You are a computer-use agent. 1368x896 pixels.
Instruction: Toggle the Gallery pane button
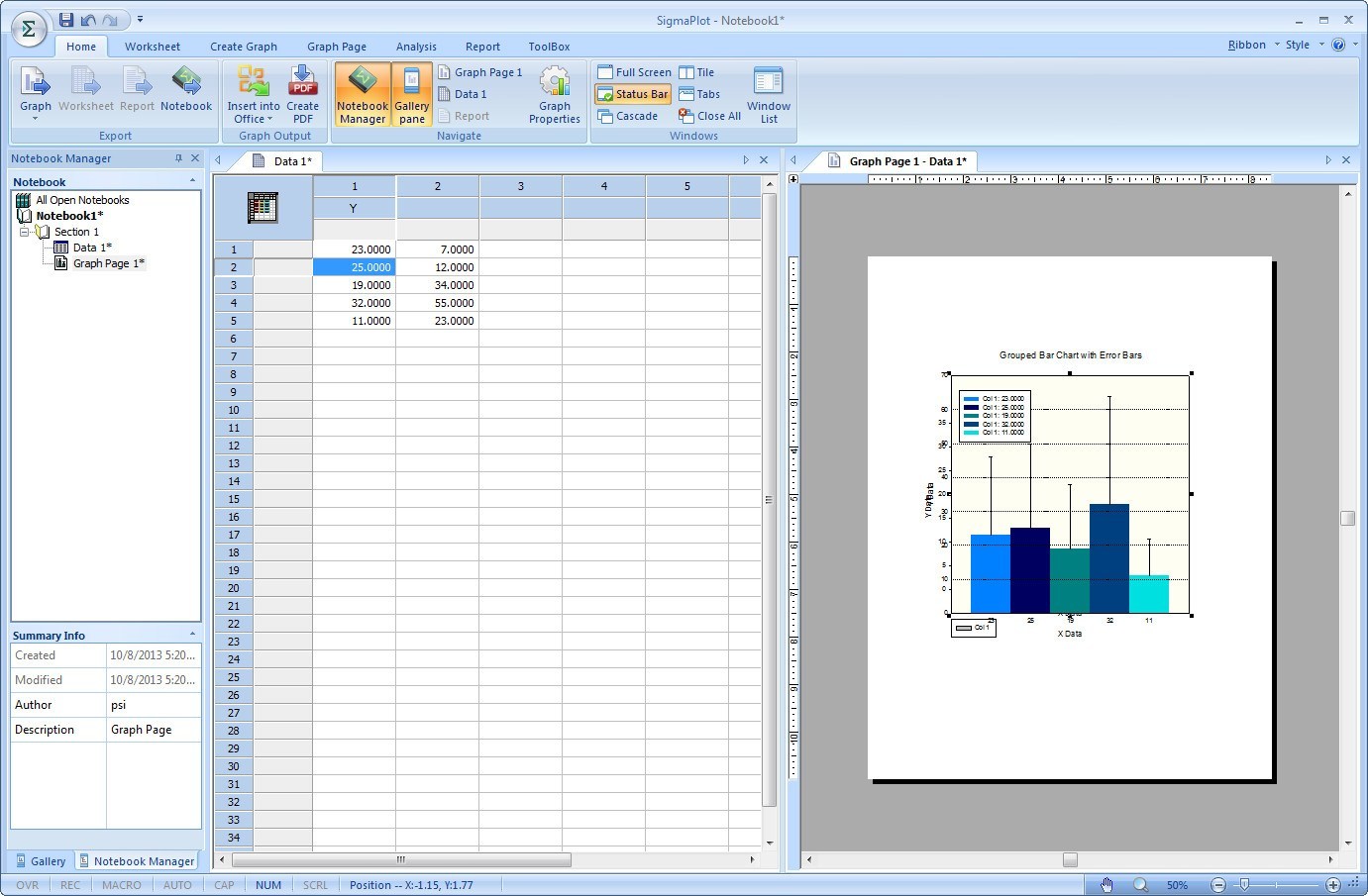click(x=412, y=95)
